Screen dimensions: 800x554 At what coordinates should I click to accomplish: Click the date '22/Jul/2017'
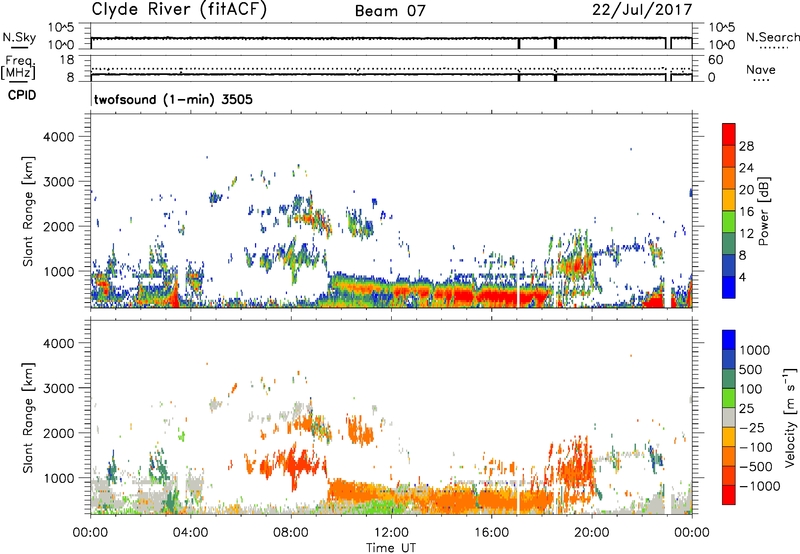[x=642, y=9]
